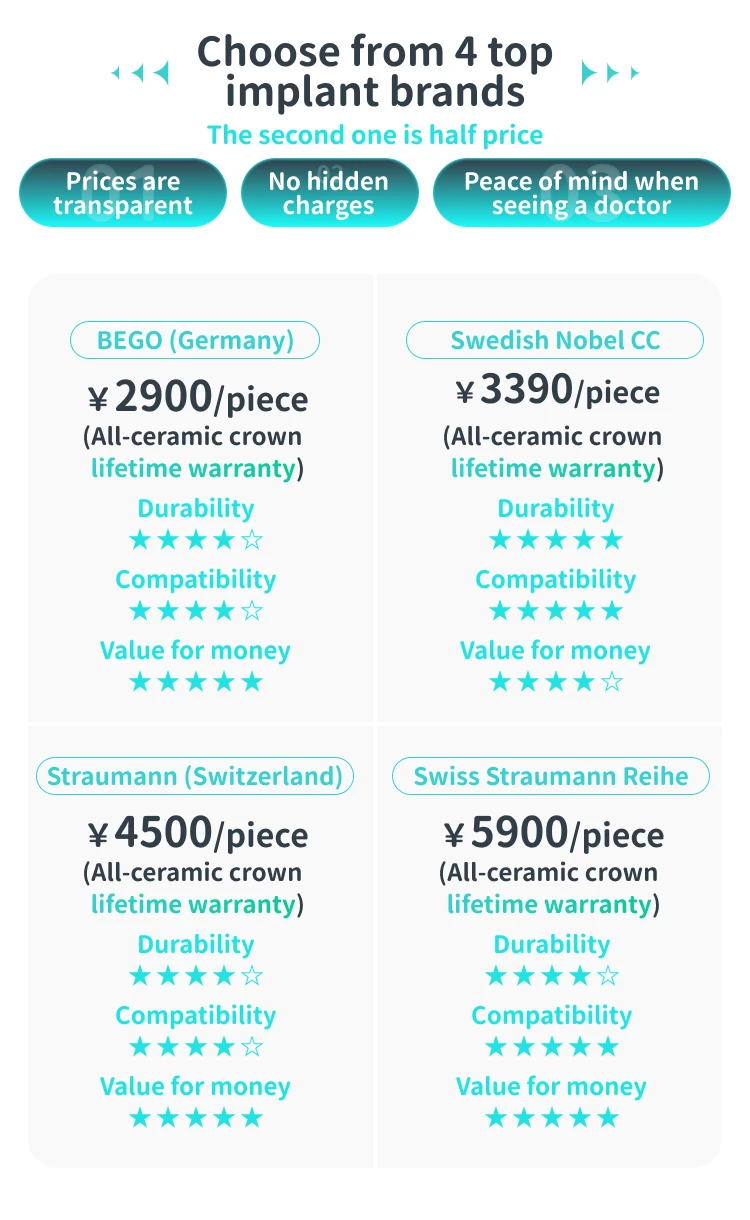Open the Swiss Straumann Reihe brand label
750x1220 pixels.
551,776
